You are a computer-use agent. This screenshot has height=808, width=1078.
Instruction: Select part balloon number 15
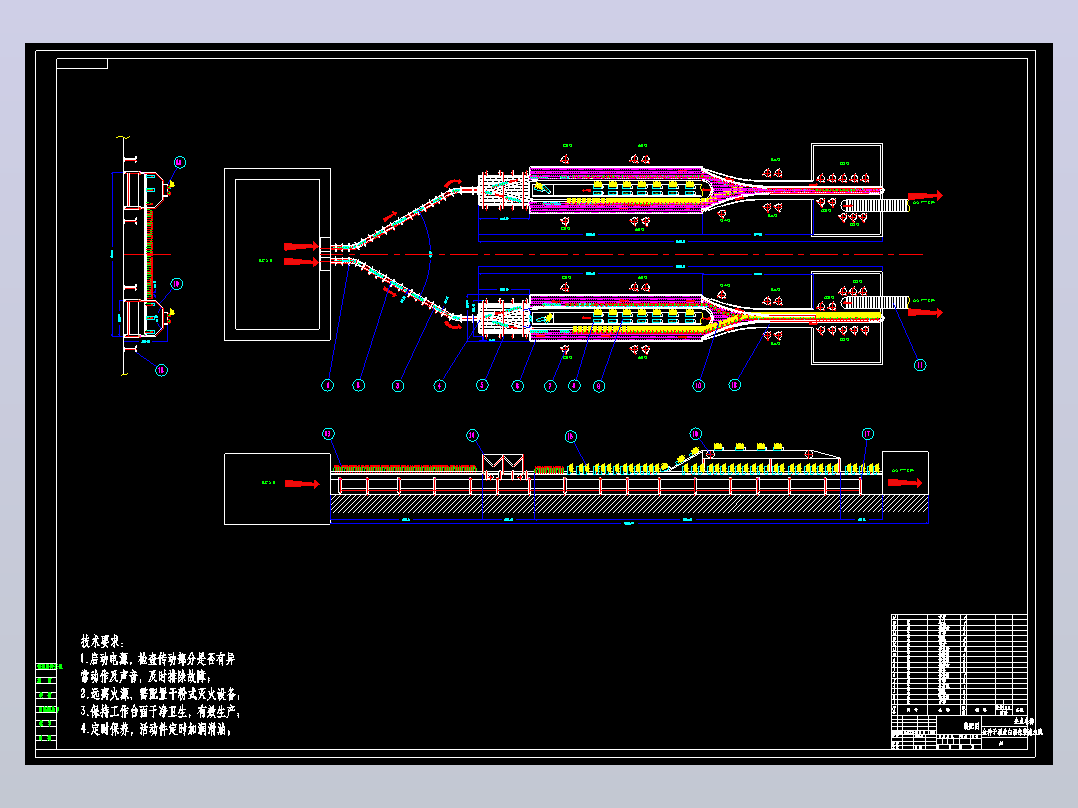(571, 436)
